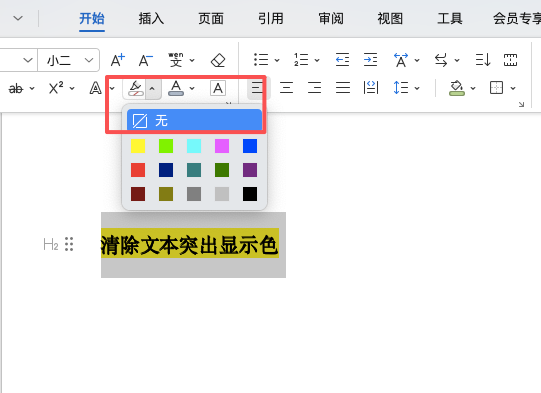Expand the font name dropdown arrow
This screenshot has height=393, width=541.
coord(28,60)
